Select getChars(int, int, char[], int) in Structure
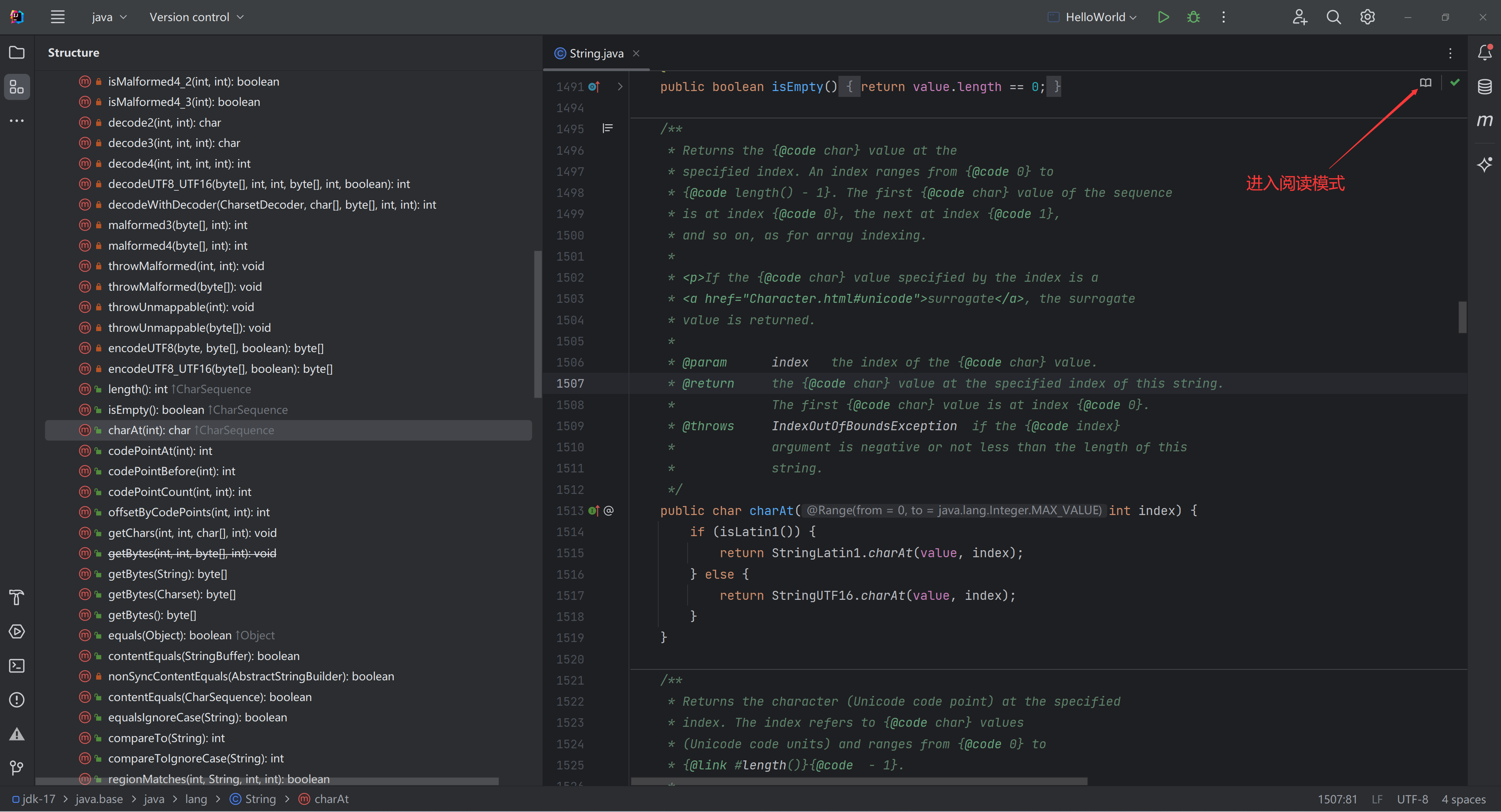The height and width of the screenshot is (812, 1501). 288,533
